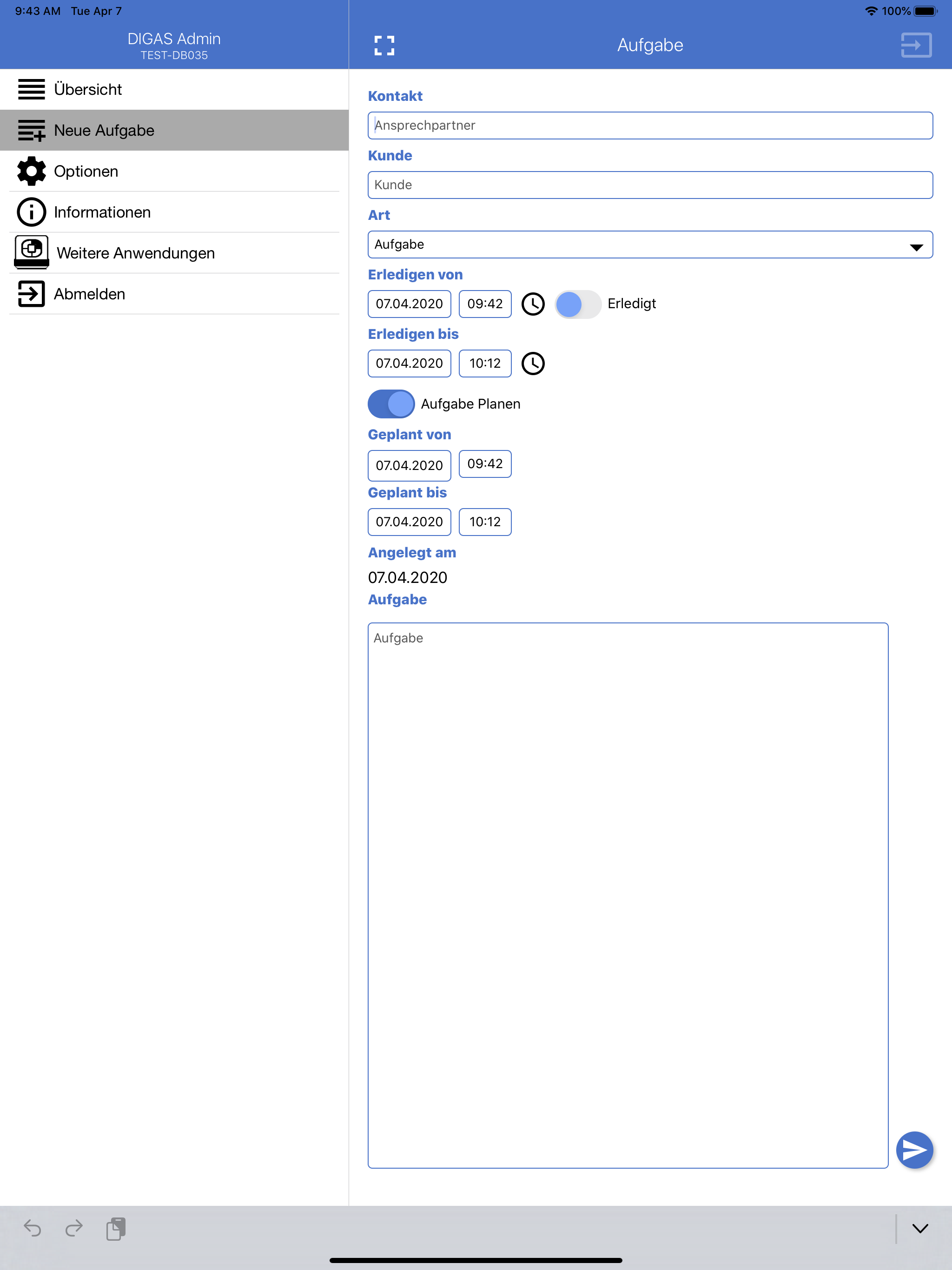Click the DIGAS Admin header title
This screenshot has height=1270, width=952.
pos(174,39)
